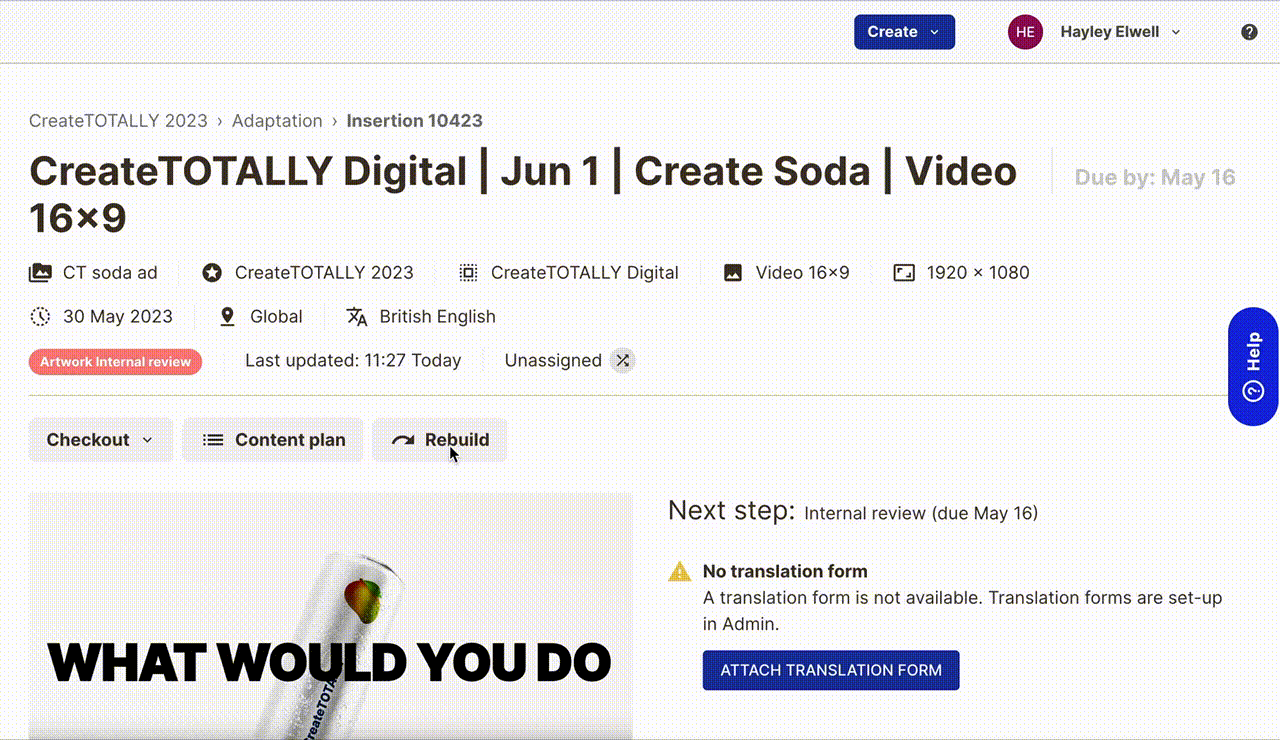Click the translate language icon
Image resolution: width=1280 pixels, height=740 pixels.
357,316
